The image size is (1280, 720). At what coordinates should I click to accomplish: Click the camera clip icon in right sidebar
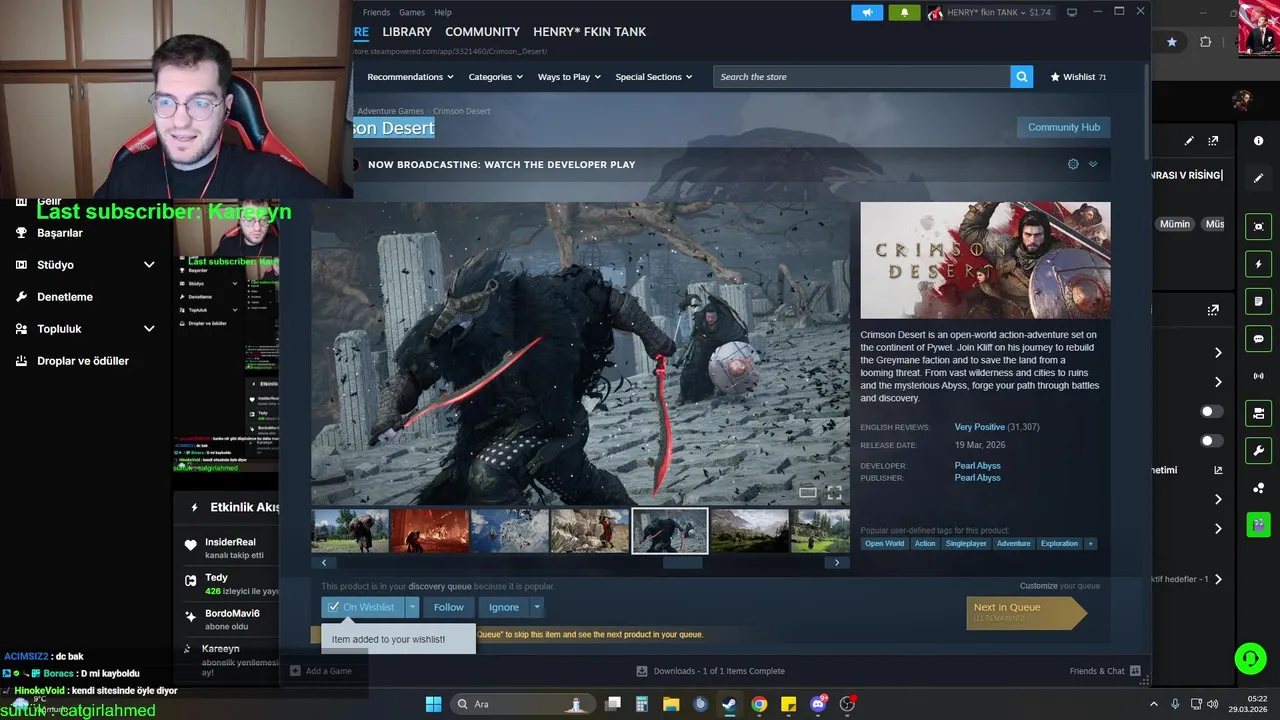click(x=1258, y=413)
